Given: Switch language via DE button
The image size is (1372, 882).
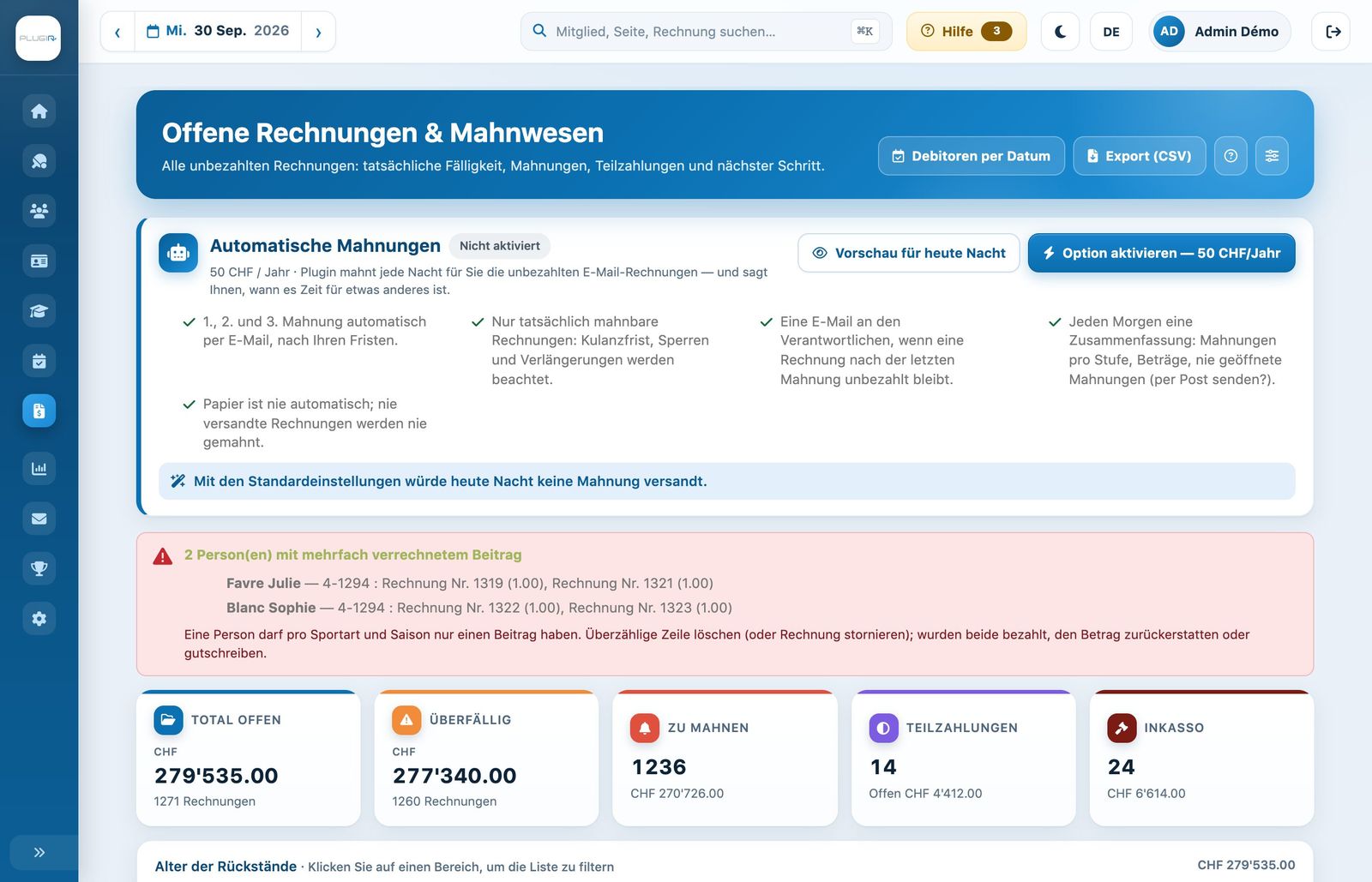Looking at the screenshot, I should (x=1111, y=32).
